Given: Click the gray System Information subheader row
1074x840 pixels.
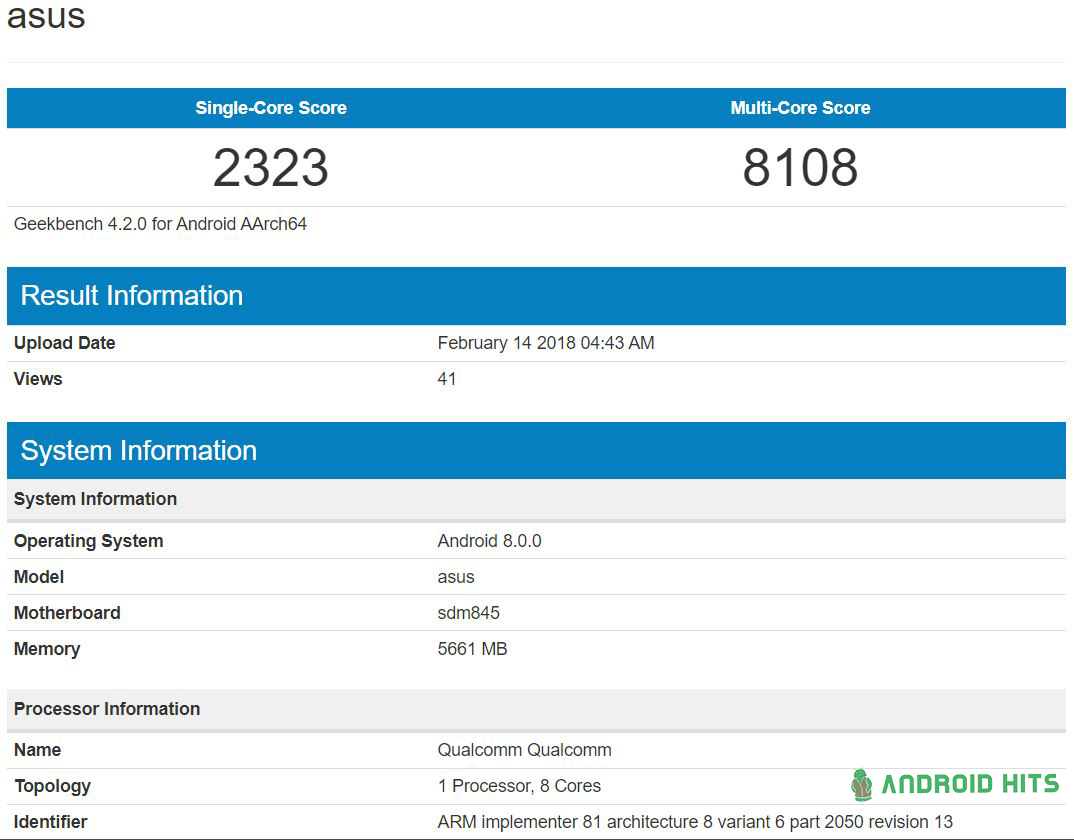Looking at the screenshot, I should (x=536, y=499).
